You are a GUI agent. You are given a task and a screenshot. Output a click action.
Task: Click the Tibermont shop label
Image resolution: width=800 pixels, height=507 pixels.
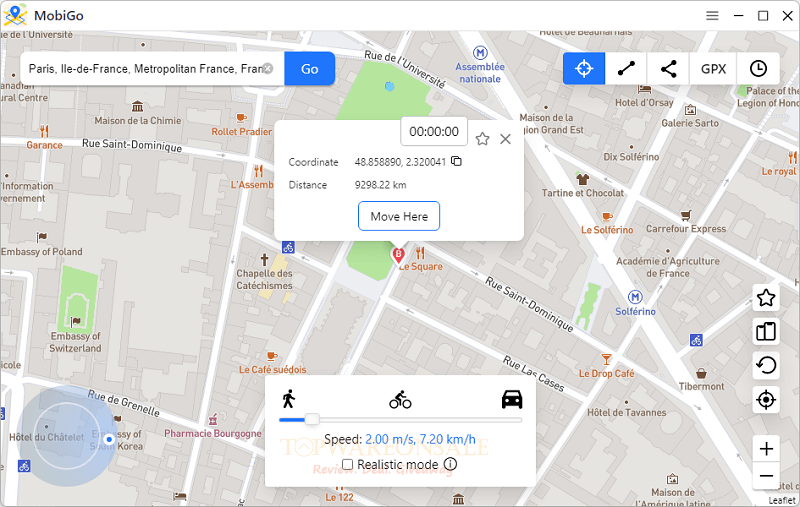tap(701, 386)
